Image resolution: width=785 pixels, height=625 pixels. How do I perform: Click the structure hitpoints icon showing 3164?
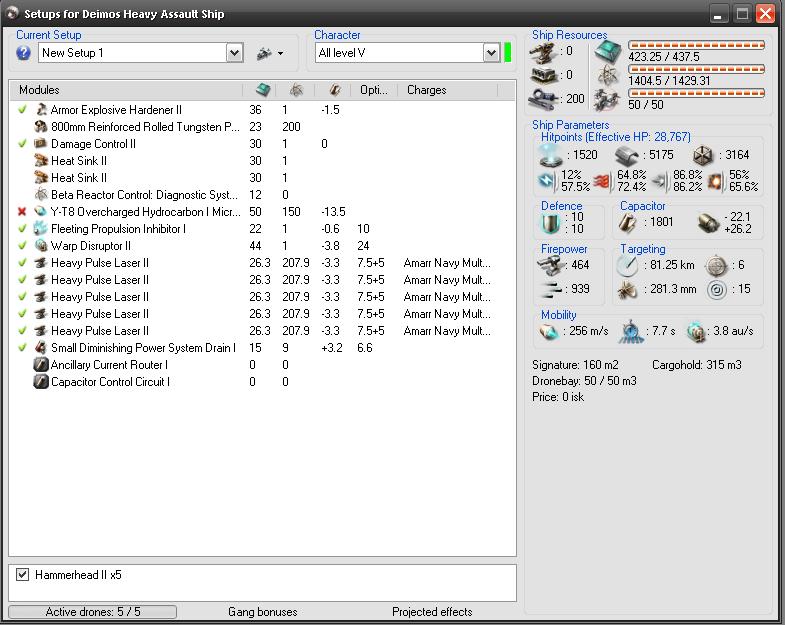(x=703, y=156)
